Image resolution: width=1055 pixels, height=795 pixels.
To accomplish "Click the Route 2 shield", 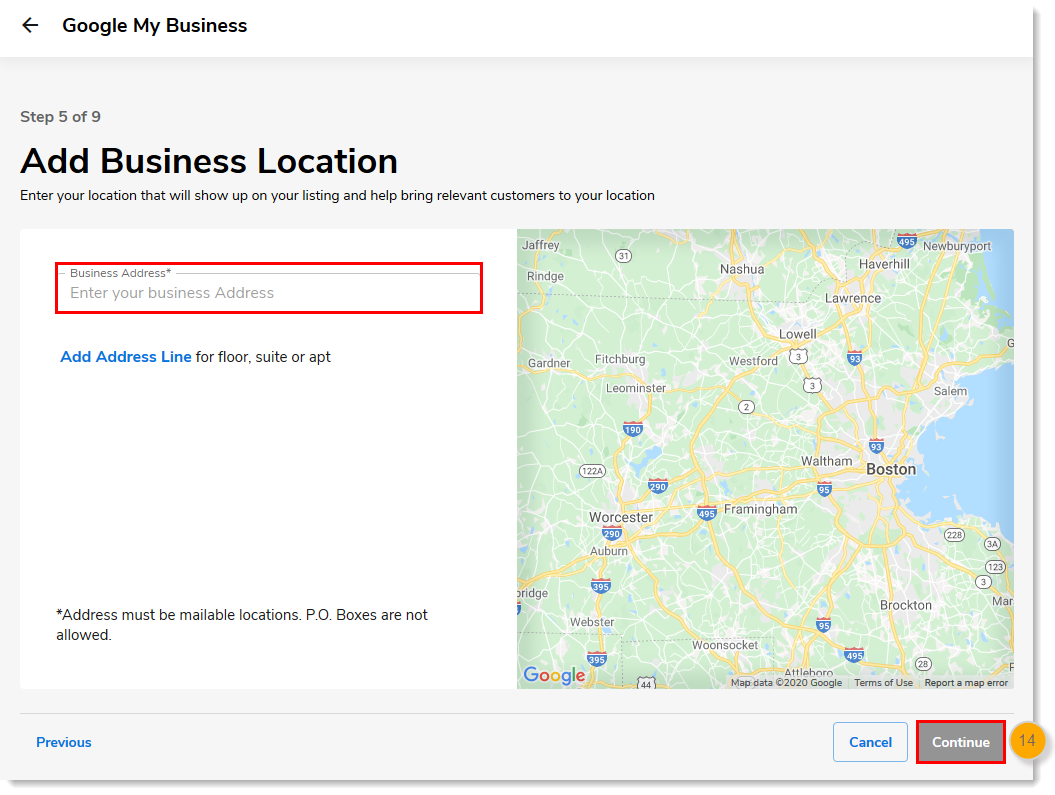I will [746, 407].
